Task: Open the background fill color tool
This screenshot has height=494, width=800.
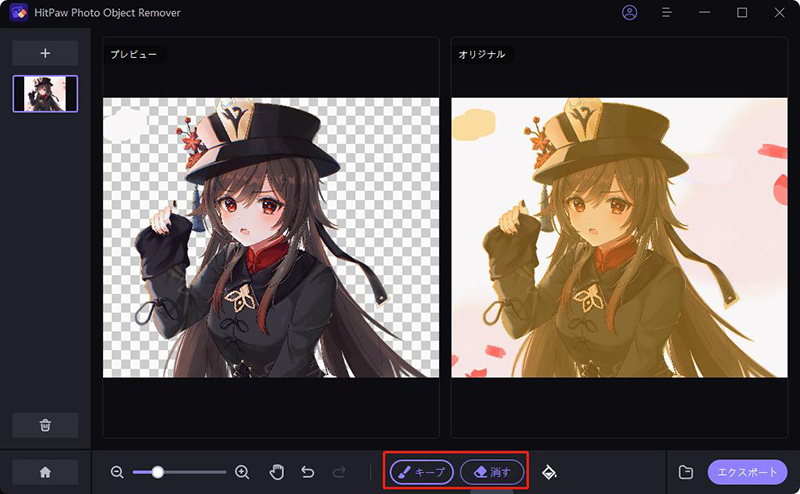Action: coord(549,472)
